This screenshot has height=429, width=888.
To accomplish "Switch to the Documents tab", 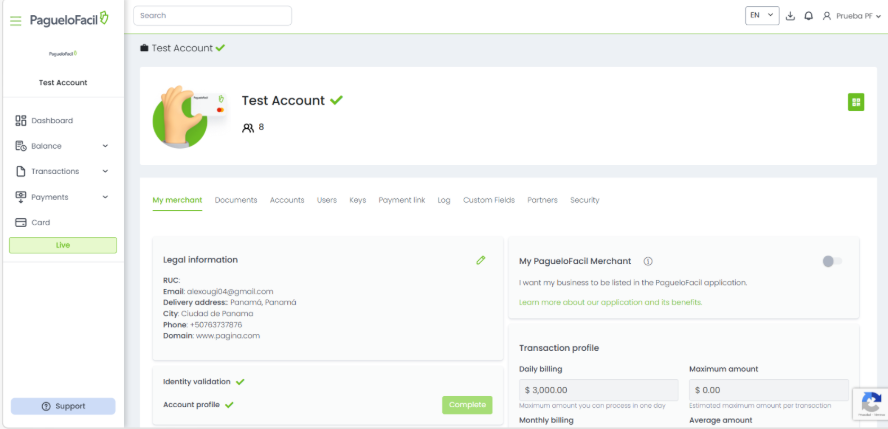I will (x=236, y=200).
